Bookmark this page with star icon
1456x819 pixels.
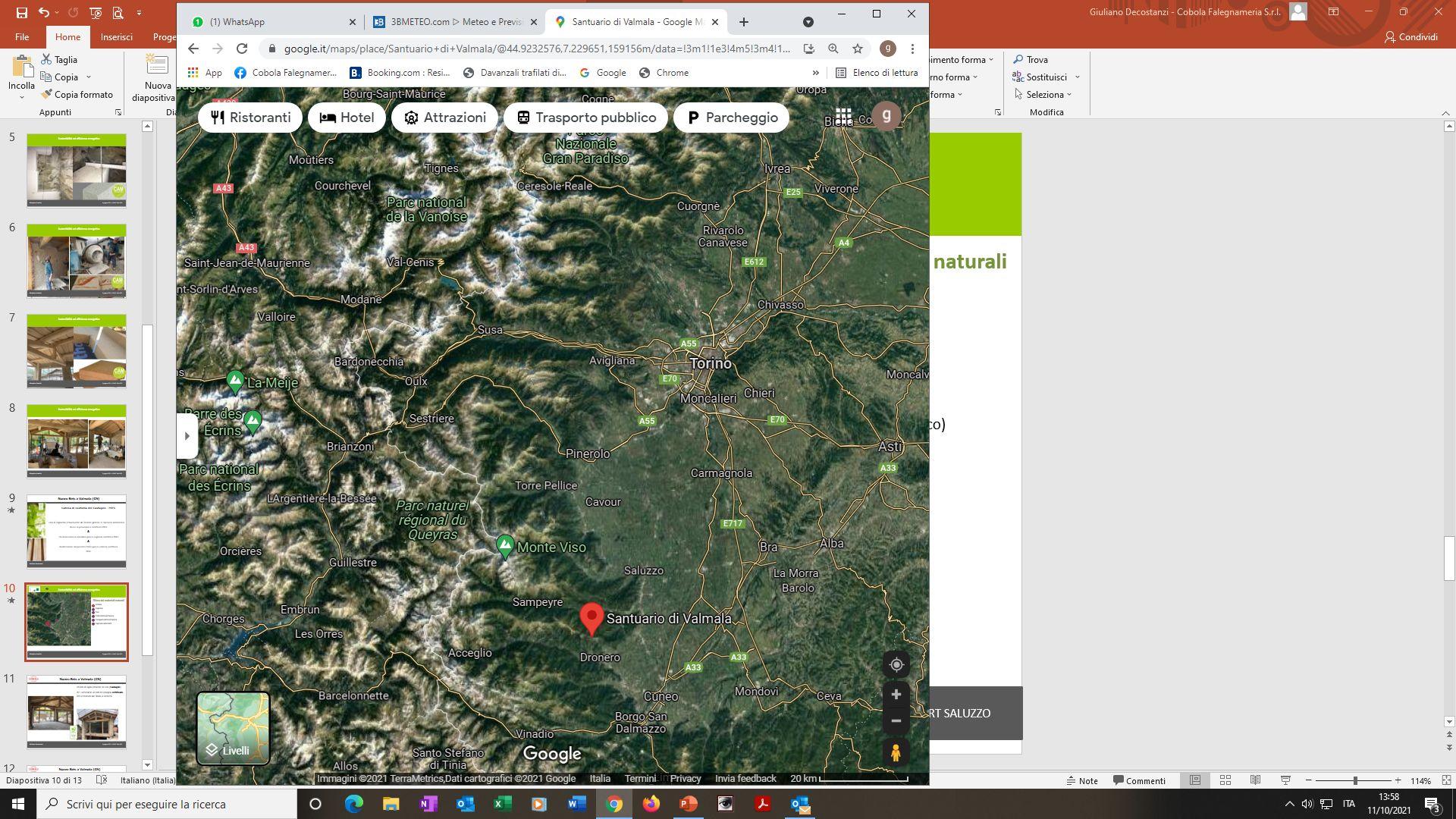[858, 49]
